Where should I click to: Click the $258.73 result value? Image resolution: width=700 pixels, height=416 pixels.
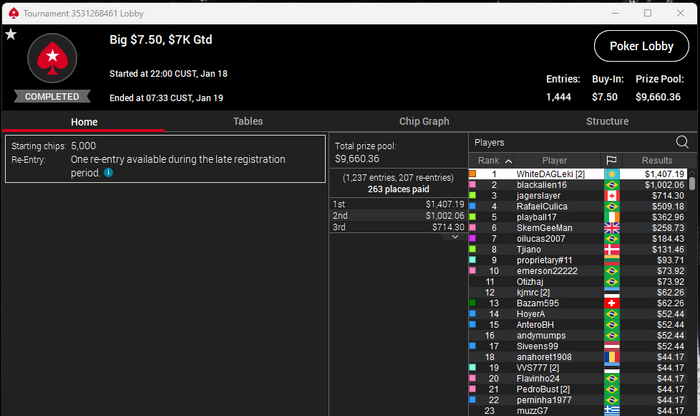click(x=667, y=228)
